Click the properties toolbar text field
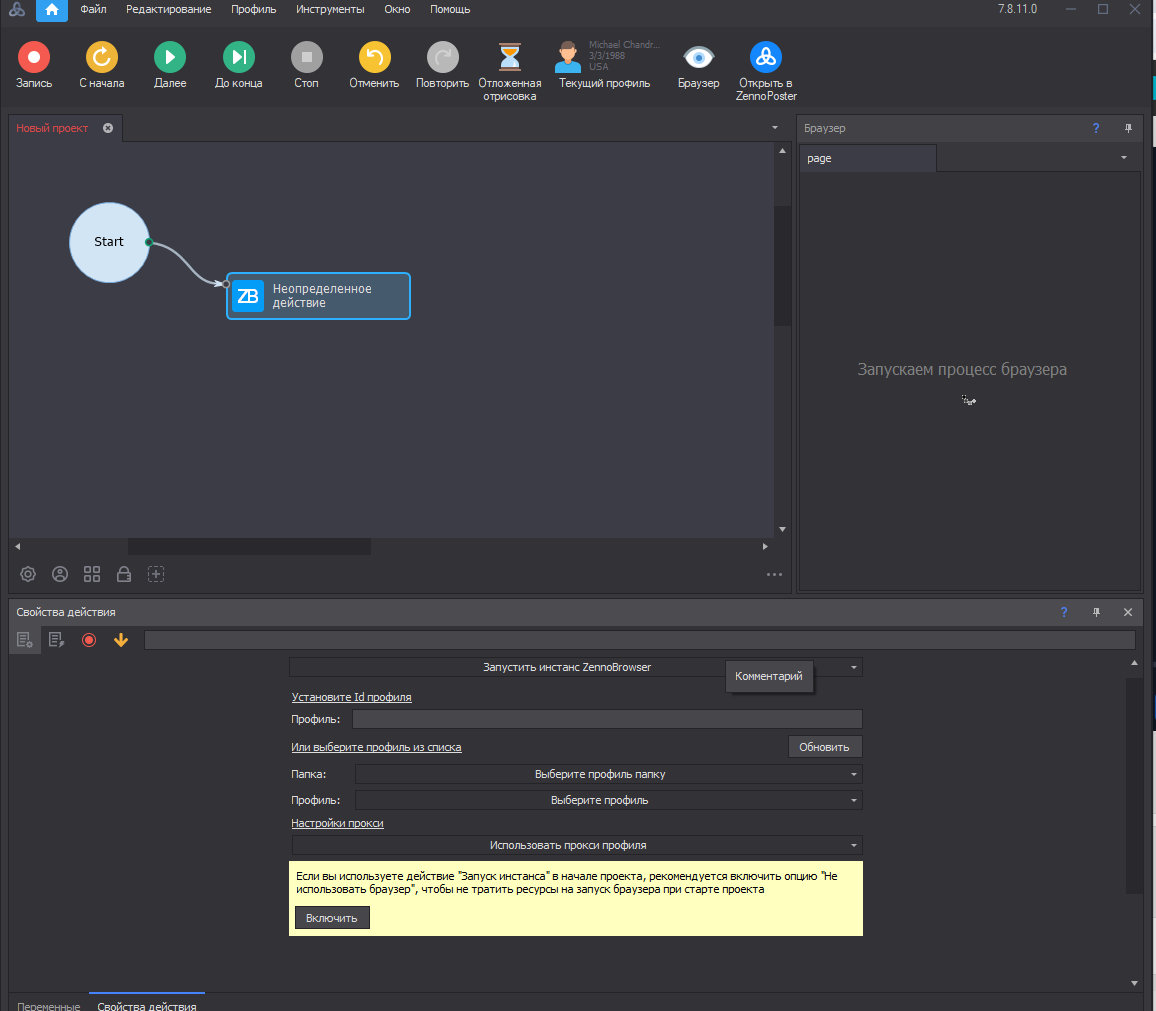 tap(639, 640)
